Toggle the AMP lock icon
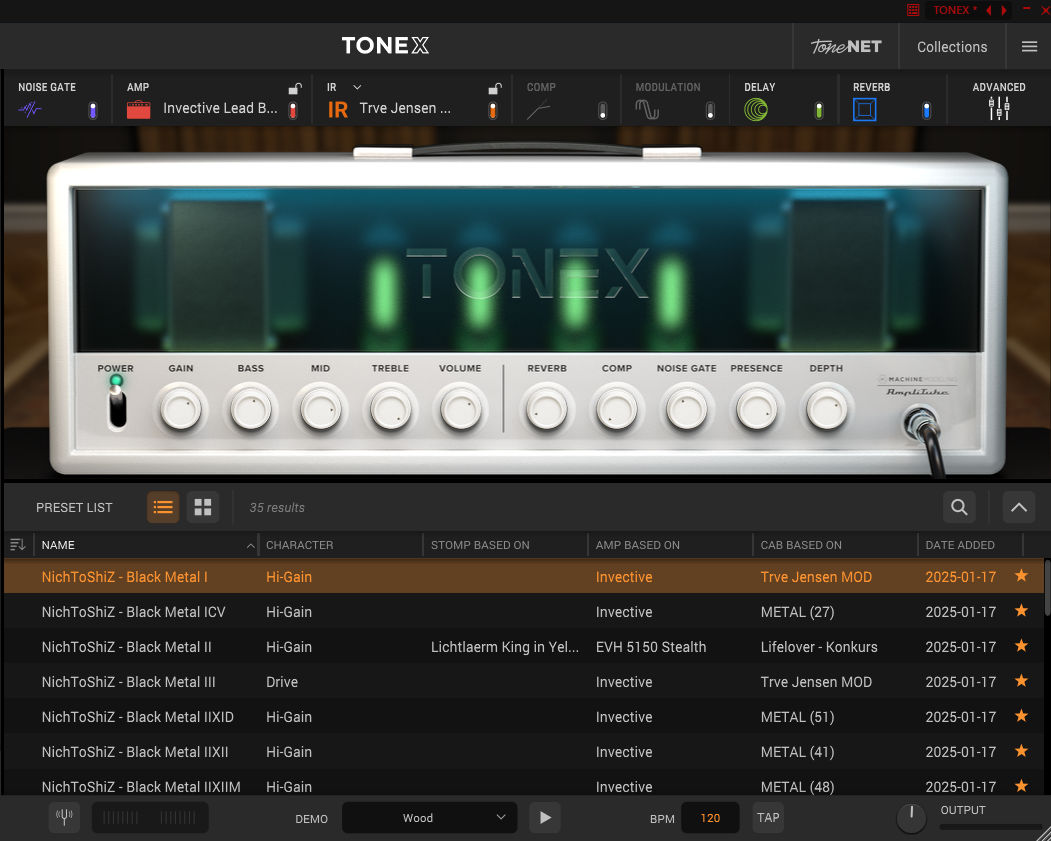 click(x=295, y=88)
